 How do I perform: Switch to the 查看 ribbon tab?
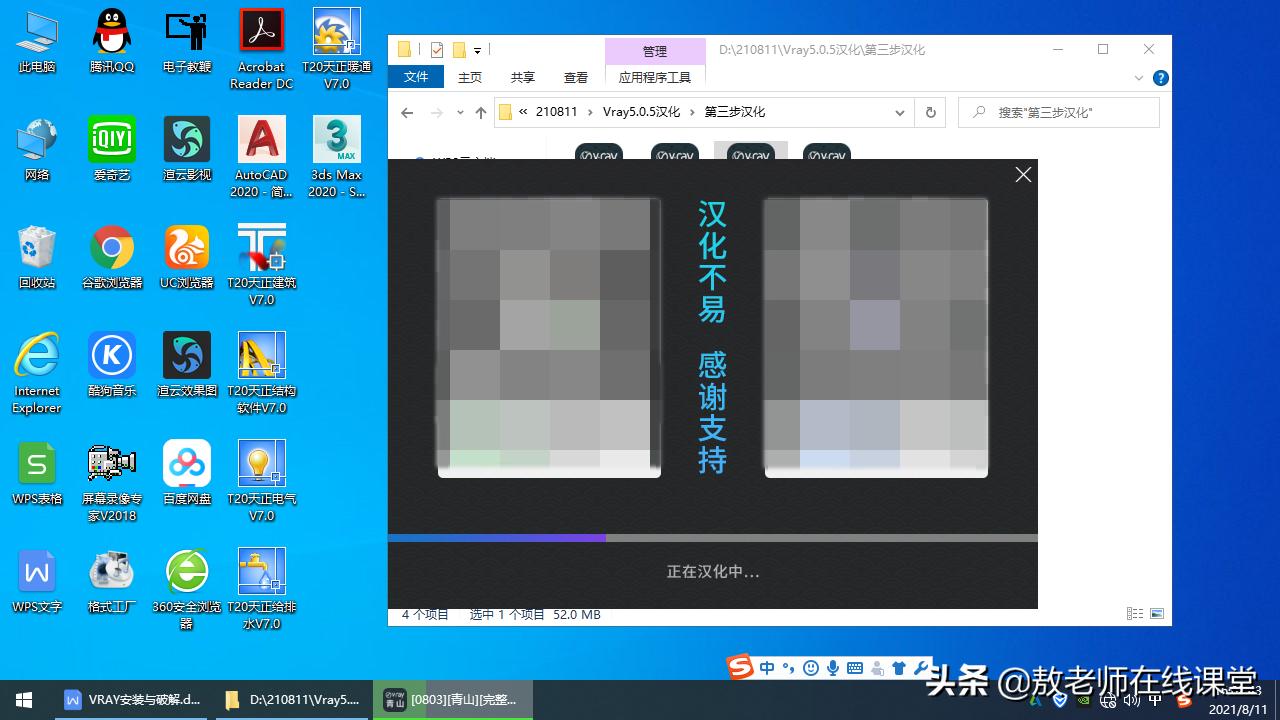575,77
